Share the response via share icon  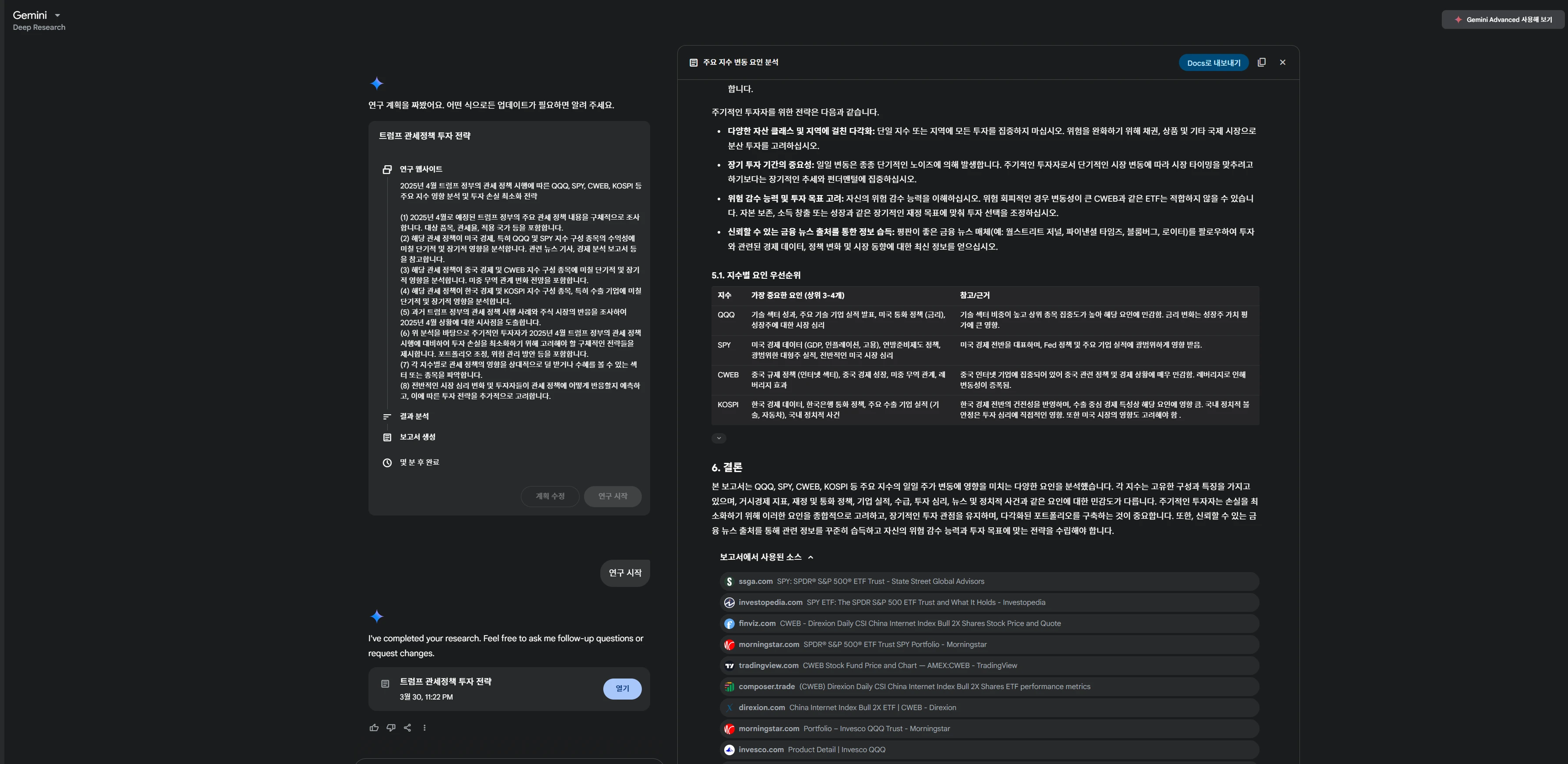[407, 728]
